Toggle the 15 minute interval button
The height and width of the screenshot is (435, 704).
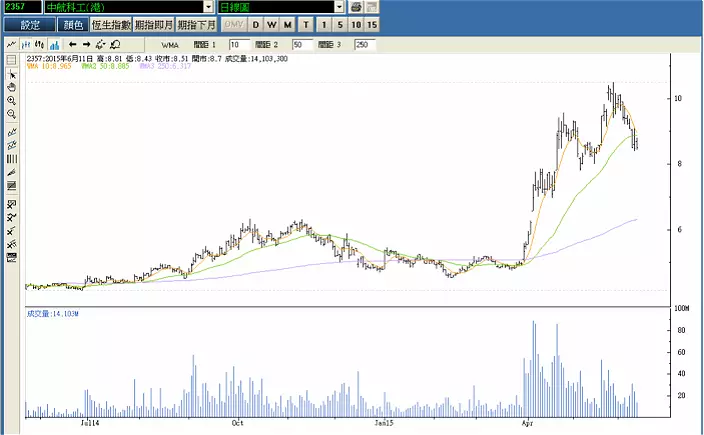[x=372, y=24]
